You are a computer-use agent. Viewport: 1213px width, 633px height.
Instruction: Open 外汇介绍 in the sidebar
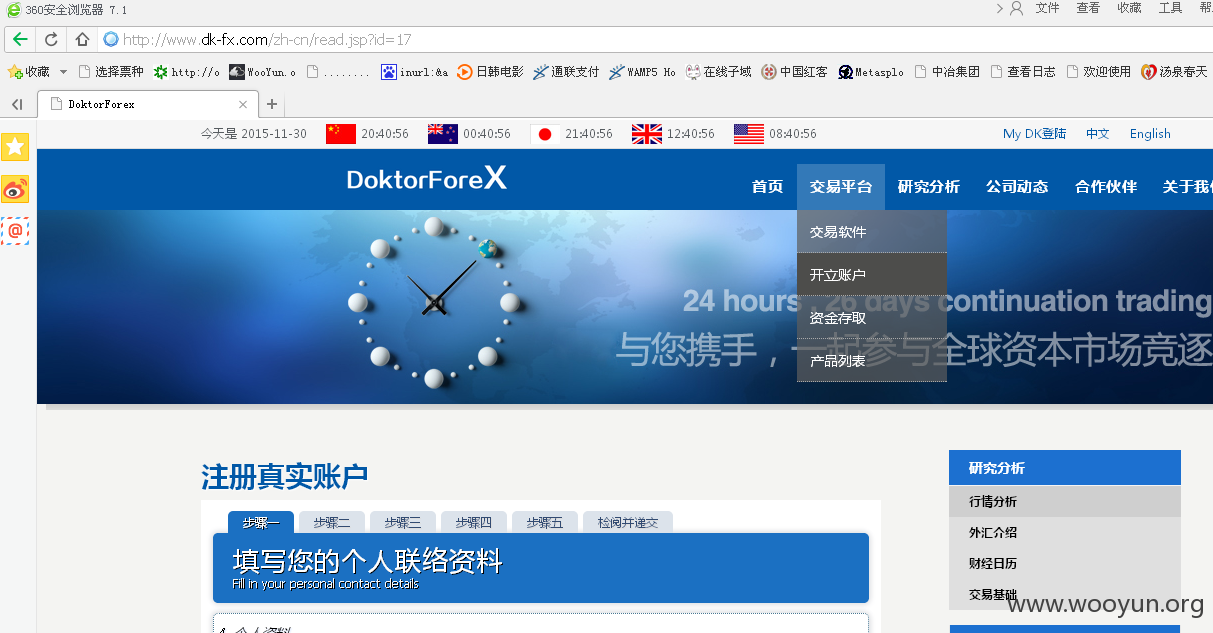click(x=1065, y=532)
